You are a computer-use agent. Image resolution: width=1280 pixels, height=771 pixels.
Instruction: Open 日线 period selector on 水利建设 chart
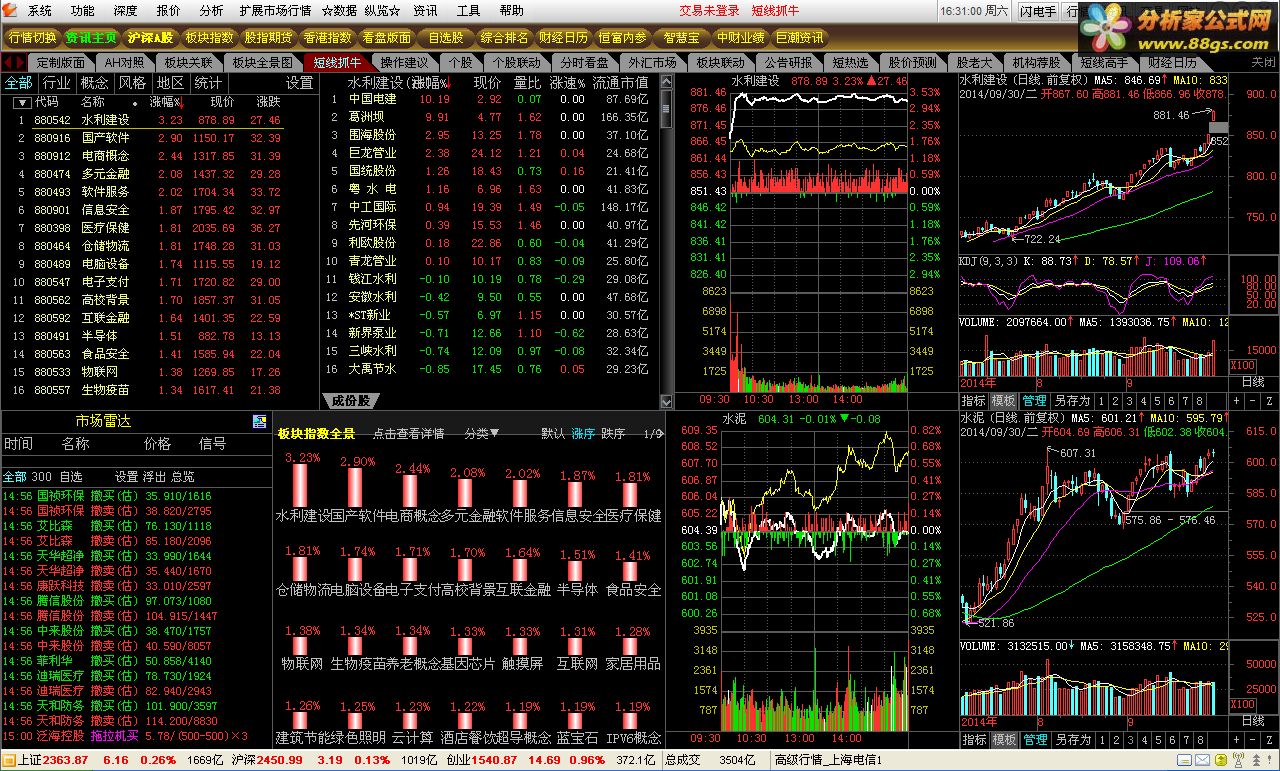[1253, 381]
